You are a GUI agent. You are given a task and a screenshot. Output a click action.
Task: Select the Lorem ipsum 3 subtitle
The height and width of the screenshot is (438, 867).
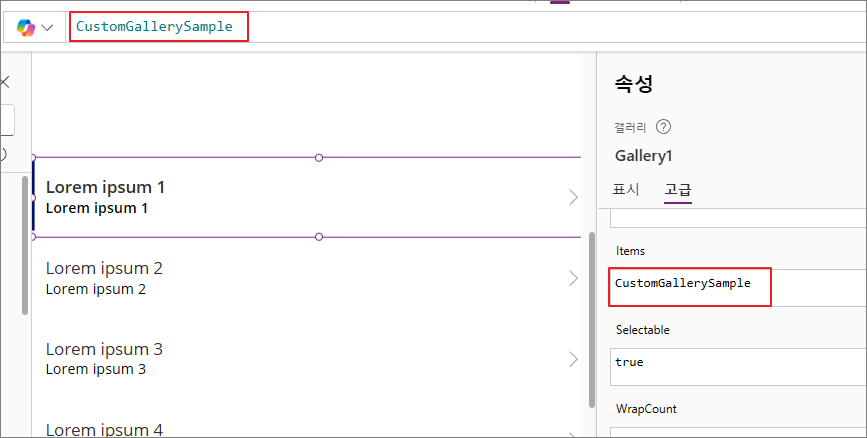coord(96,369)
